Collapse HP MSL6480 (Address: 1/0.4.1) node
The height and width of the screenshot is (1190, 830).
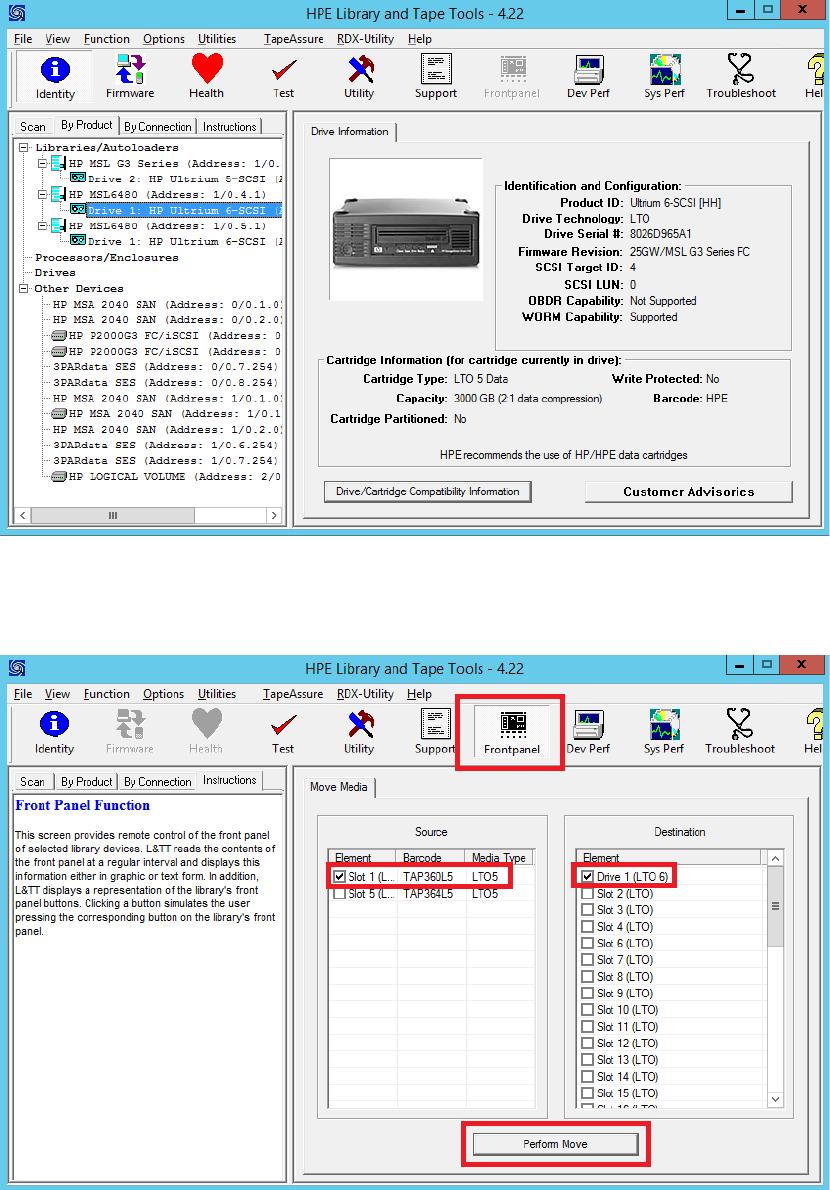43,194
